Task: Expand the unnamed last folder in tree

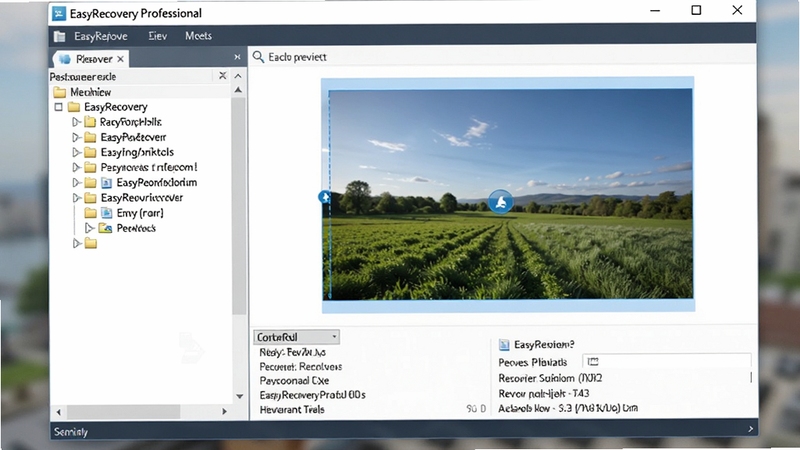Action: pyautogui.click(x=76, y=243)
